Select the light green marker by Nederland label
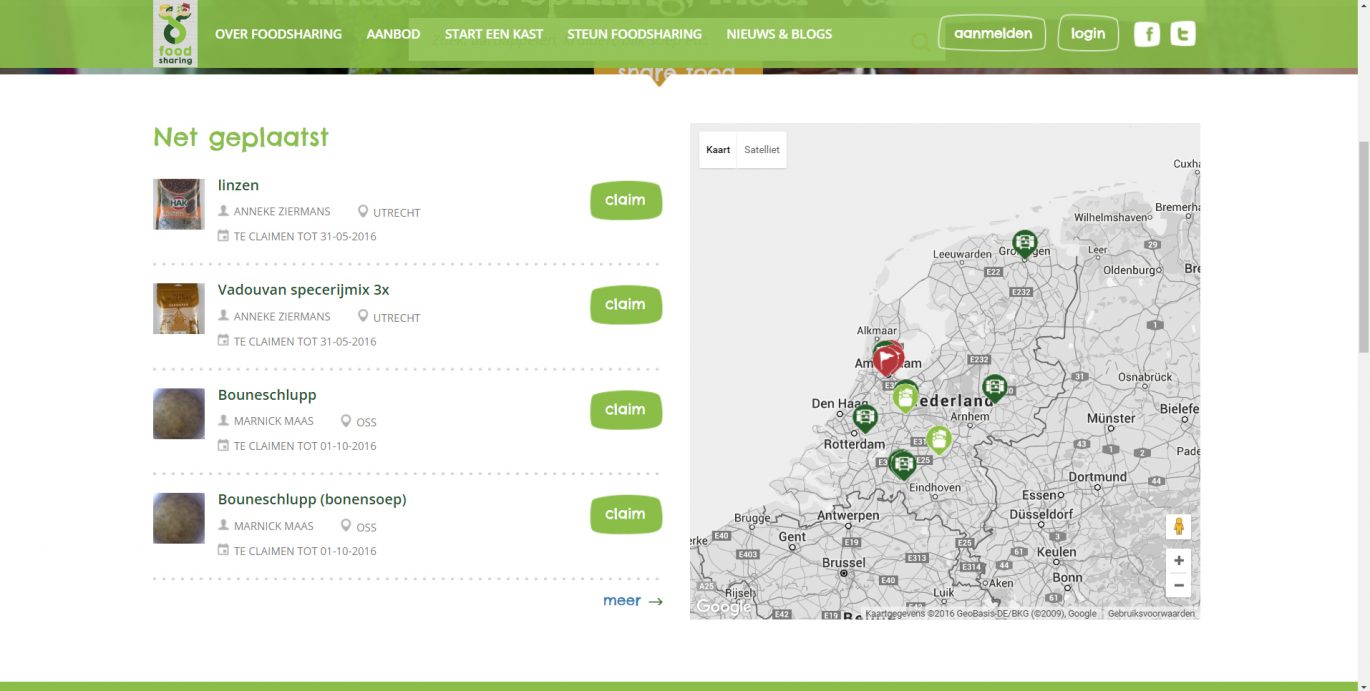The image size is (1370, 691). pos(906,397)
